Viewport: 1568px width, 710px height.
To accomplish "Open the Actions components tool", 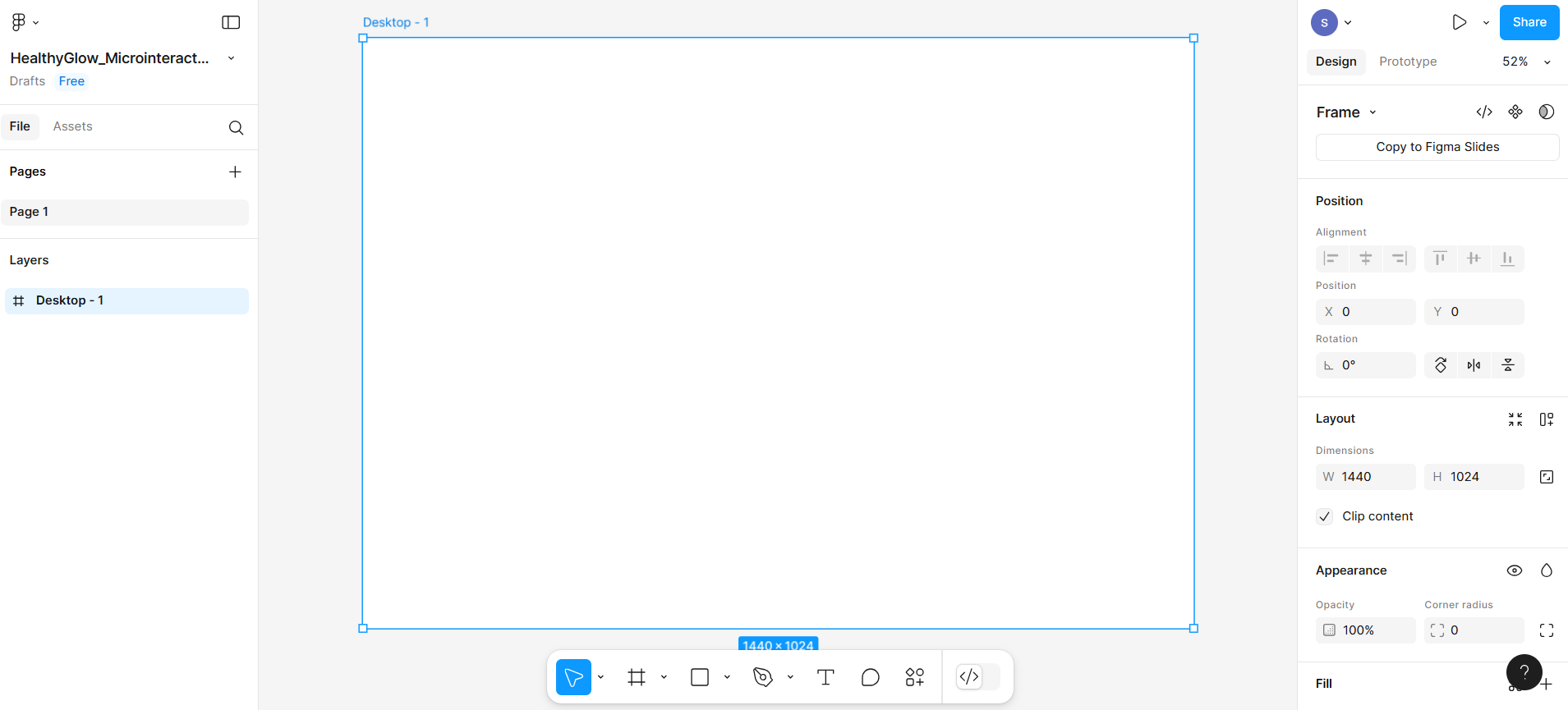I will (914, 677).
